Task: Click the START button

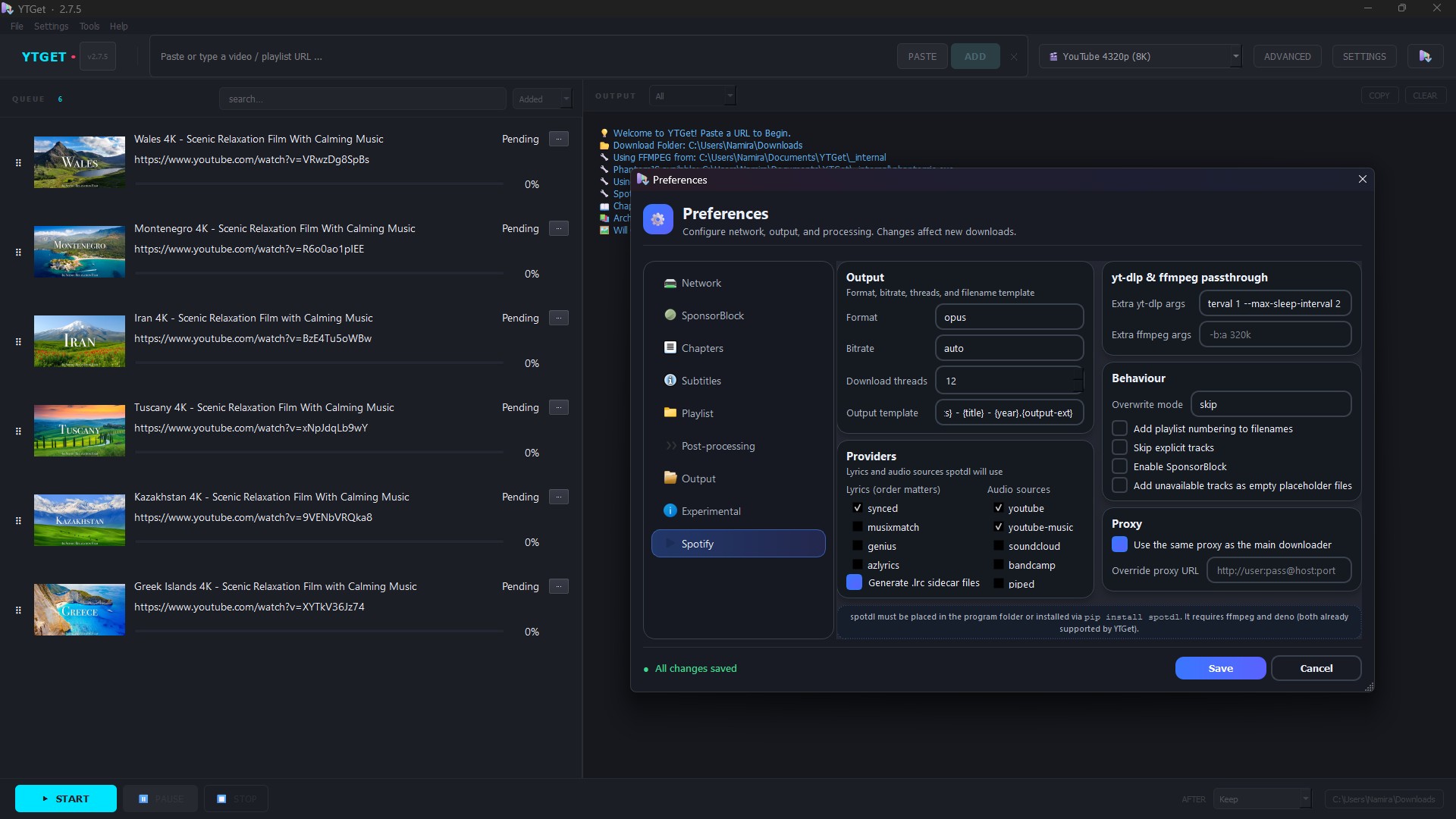Action: pyautogui.click(x=66, y=799)
